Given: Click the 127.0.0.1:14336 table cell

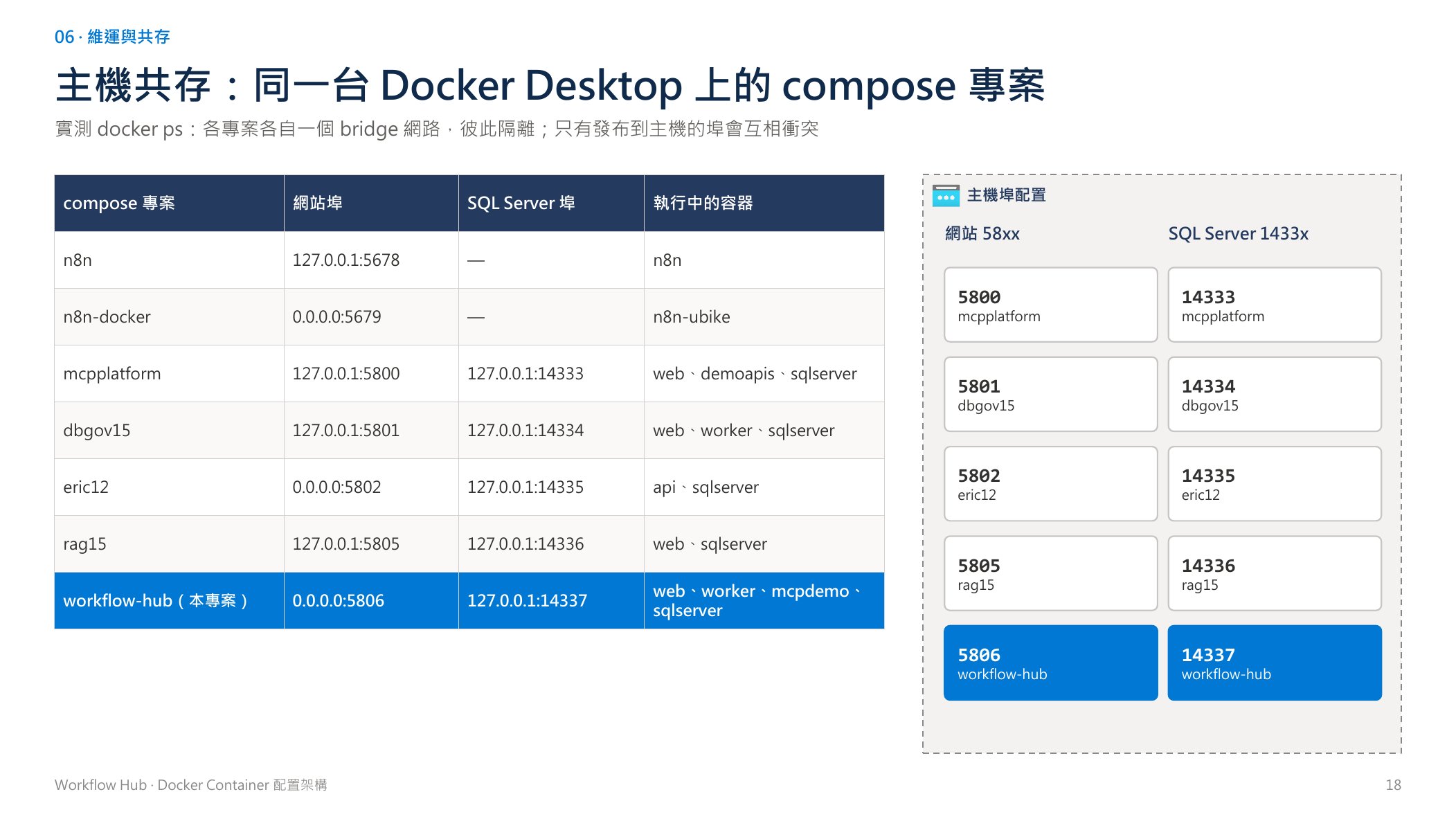Looking at the screenshot, I should coord(551,544).
